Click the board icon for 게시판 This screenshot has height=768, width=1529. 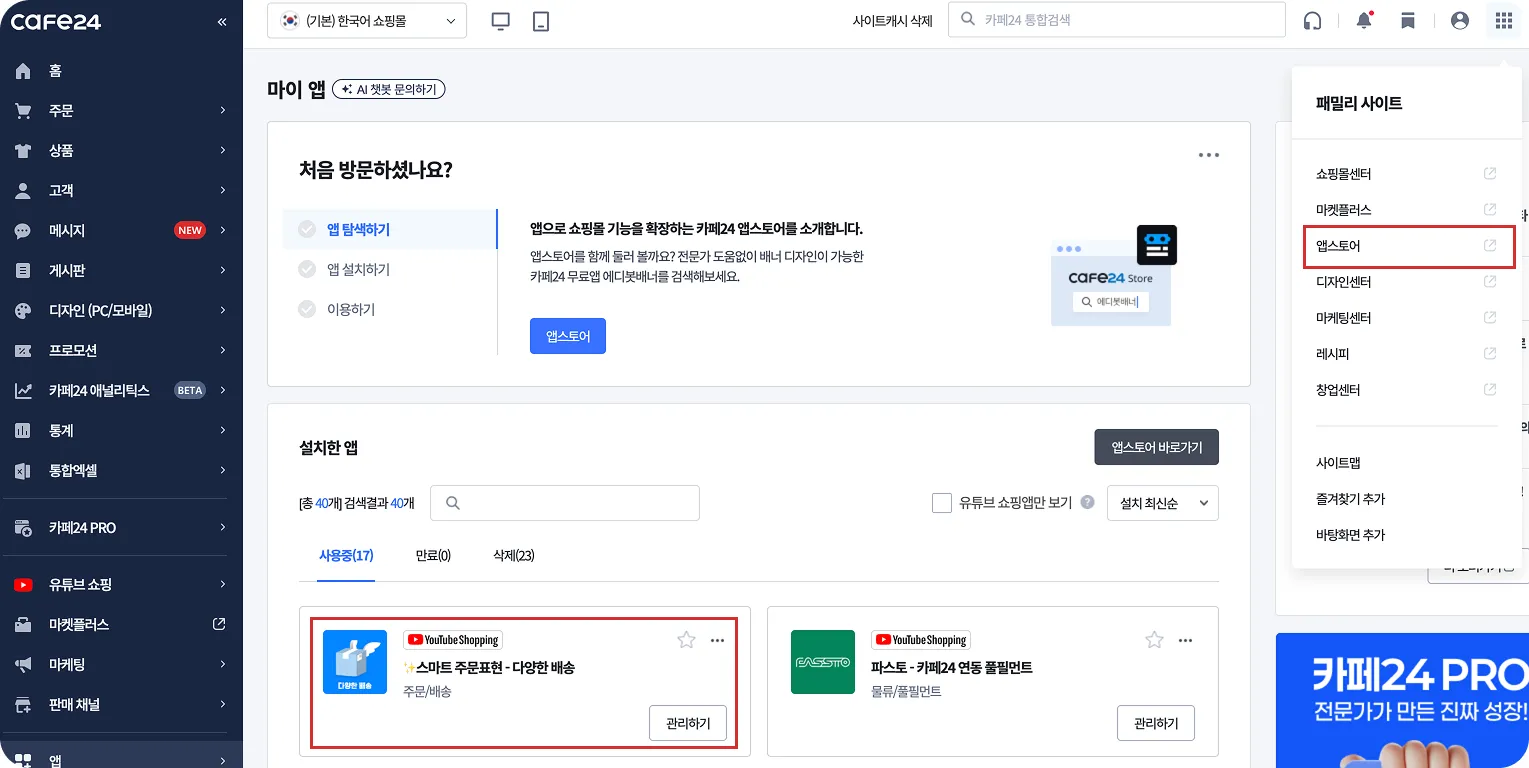(x=23, y=271)
